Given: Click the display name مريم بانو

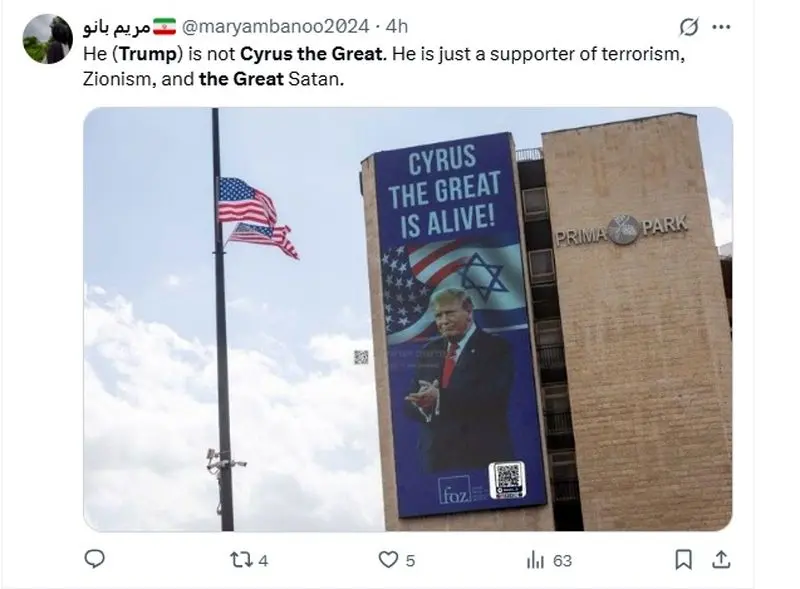Looking at the screenshot, I should (117, 27).
